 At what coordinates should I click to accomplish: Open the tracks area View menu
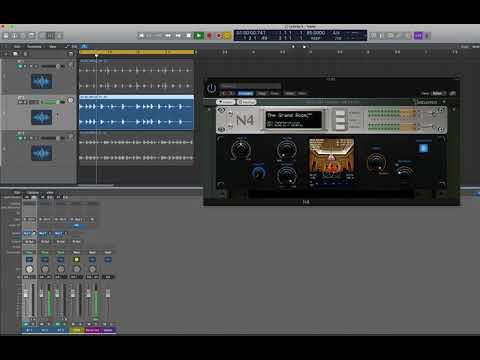[x=53, y=46]
